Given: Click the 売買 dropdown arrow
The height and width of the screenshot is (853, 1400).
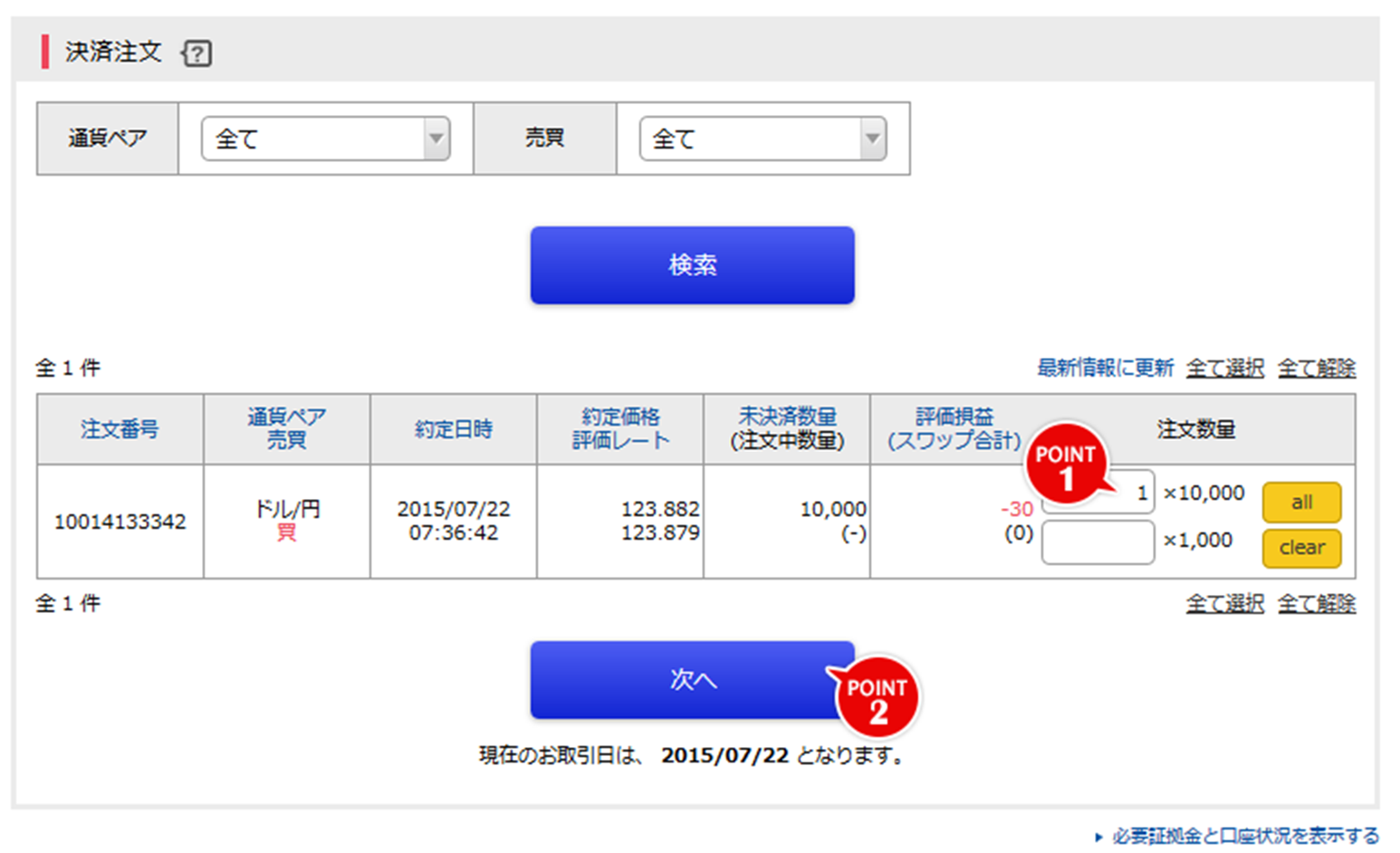Looking at the screenshot, I should coord(870,139).
